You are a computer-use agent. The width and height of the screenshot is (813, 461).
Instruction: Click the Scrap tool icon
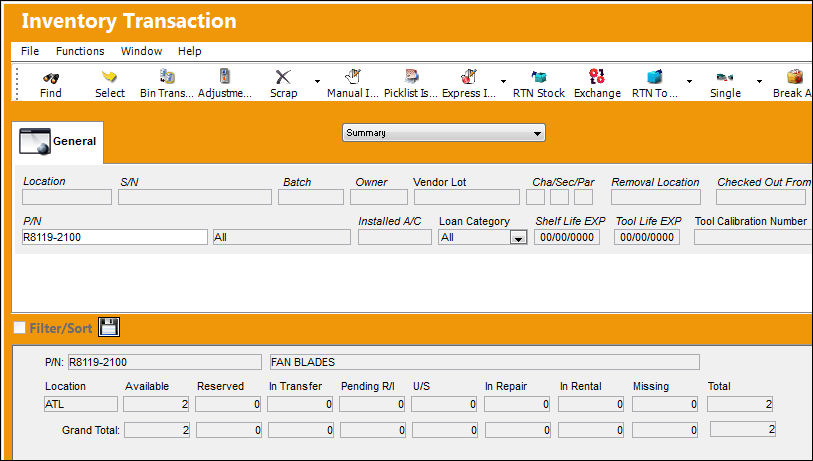[x=283, y=77]
